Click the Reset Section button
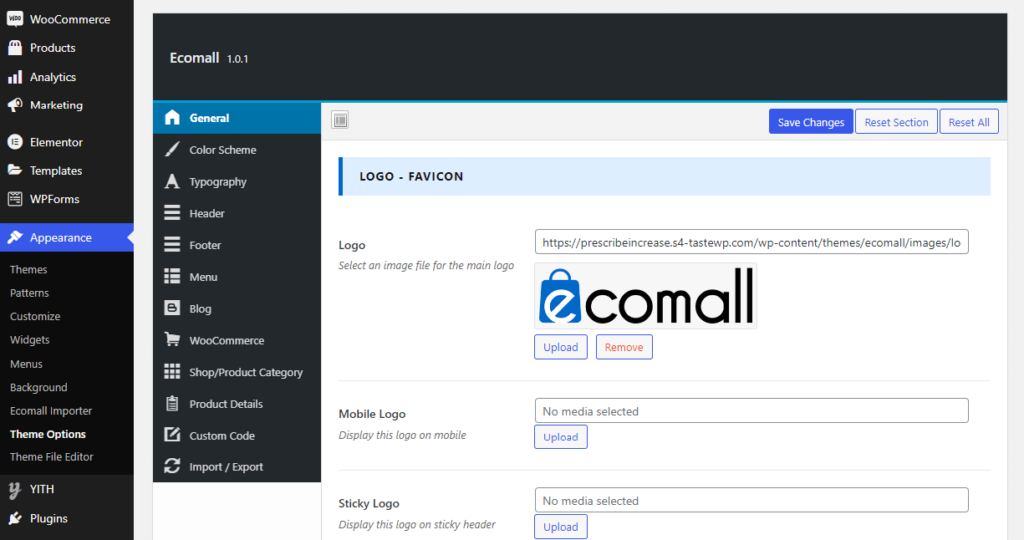 pyautogui.click(x=896, y=122)
